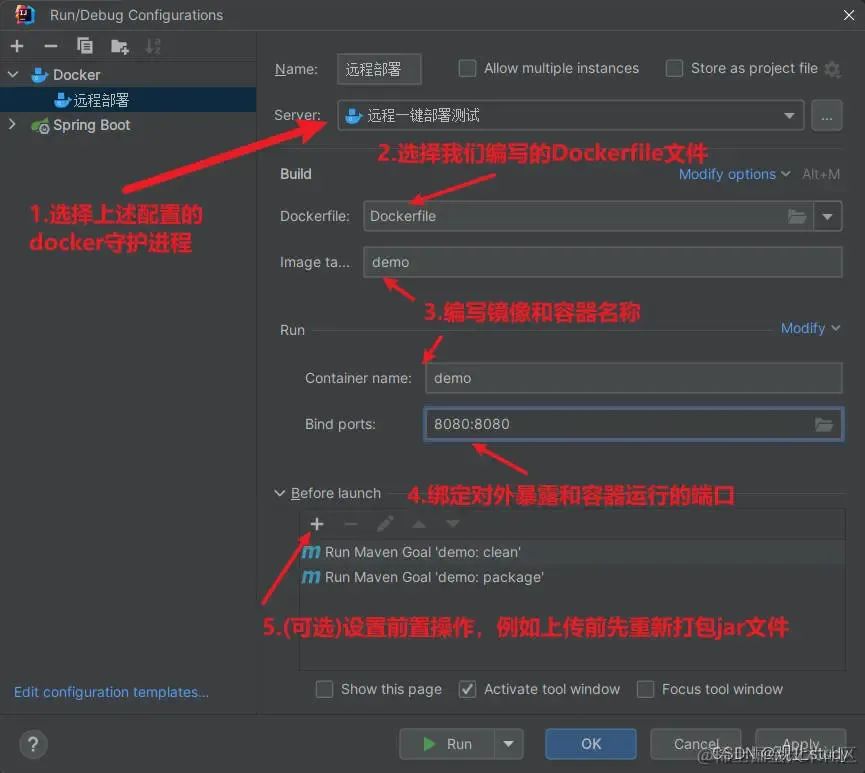Viewport: 865px width, 773px height.
Task: Enable Allow multiple instances
Action: 467,68
